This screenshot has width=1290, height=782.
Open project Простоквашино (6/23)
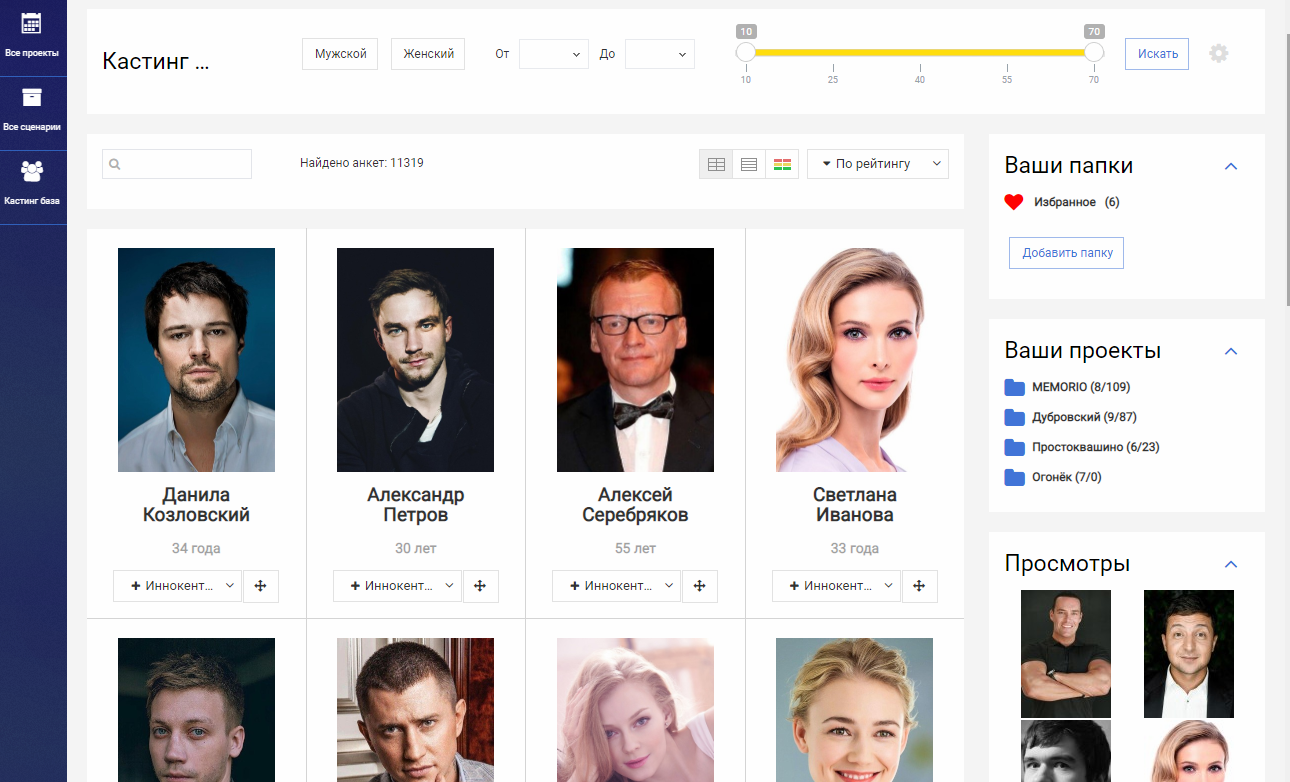click(1096, 447)
